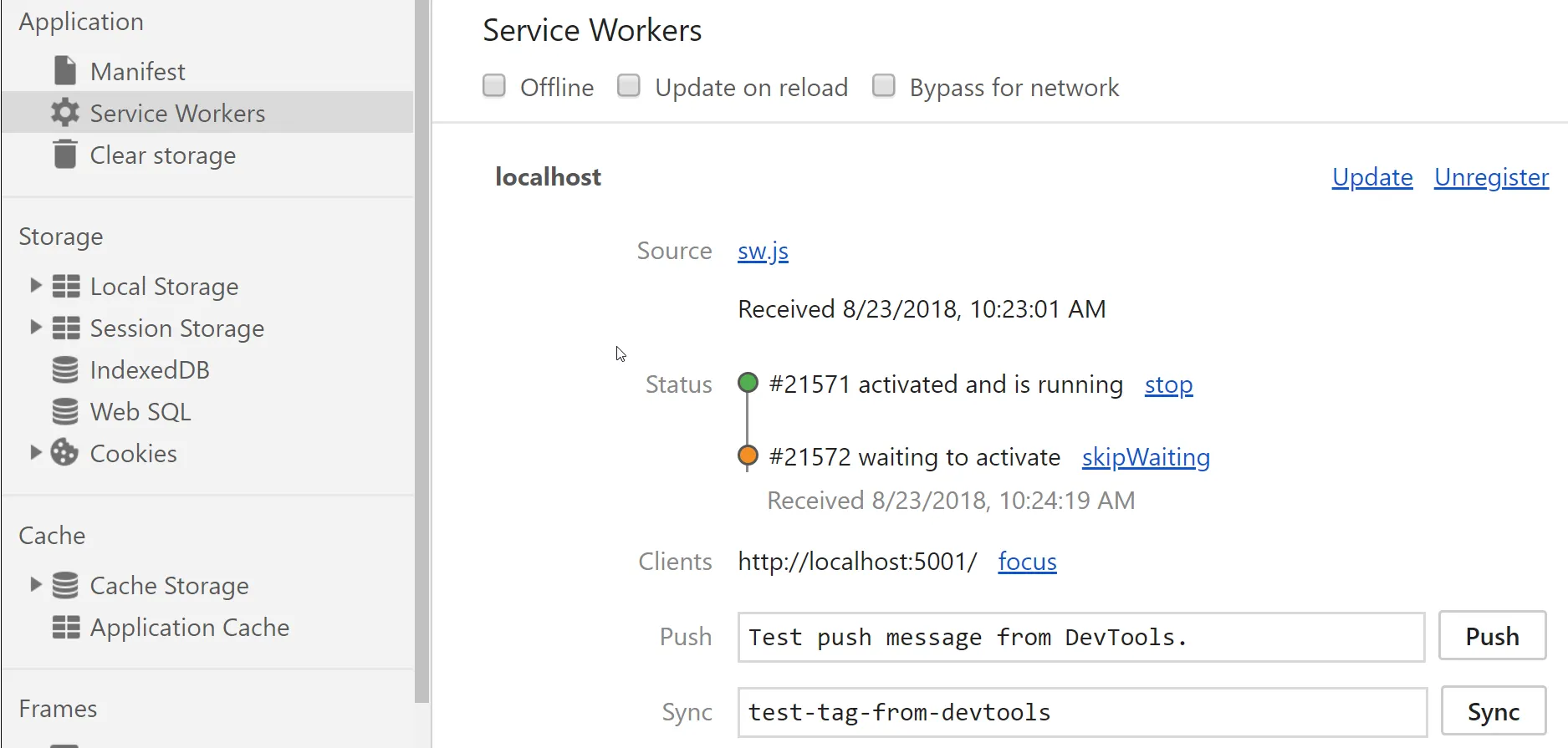
Task: Click the skipWaiting link
Action: pos(1146,457)
